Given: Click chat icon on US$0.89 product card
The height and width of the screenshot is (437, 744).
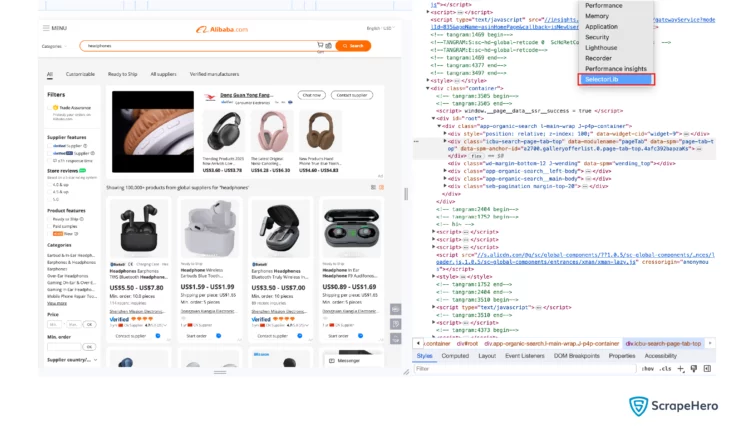Looking at the screenshot, I should 361,336.
